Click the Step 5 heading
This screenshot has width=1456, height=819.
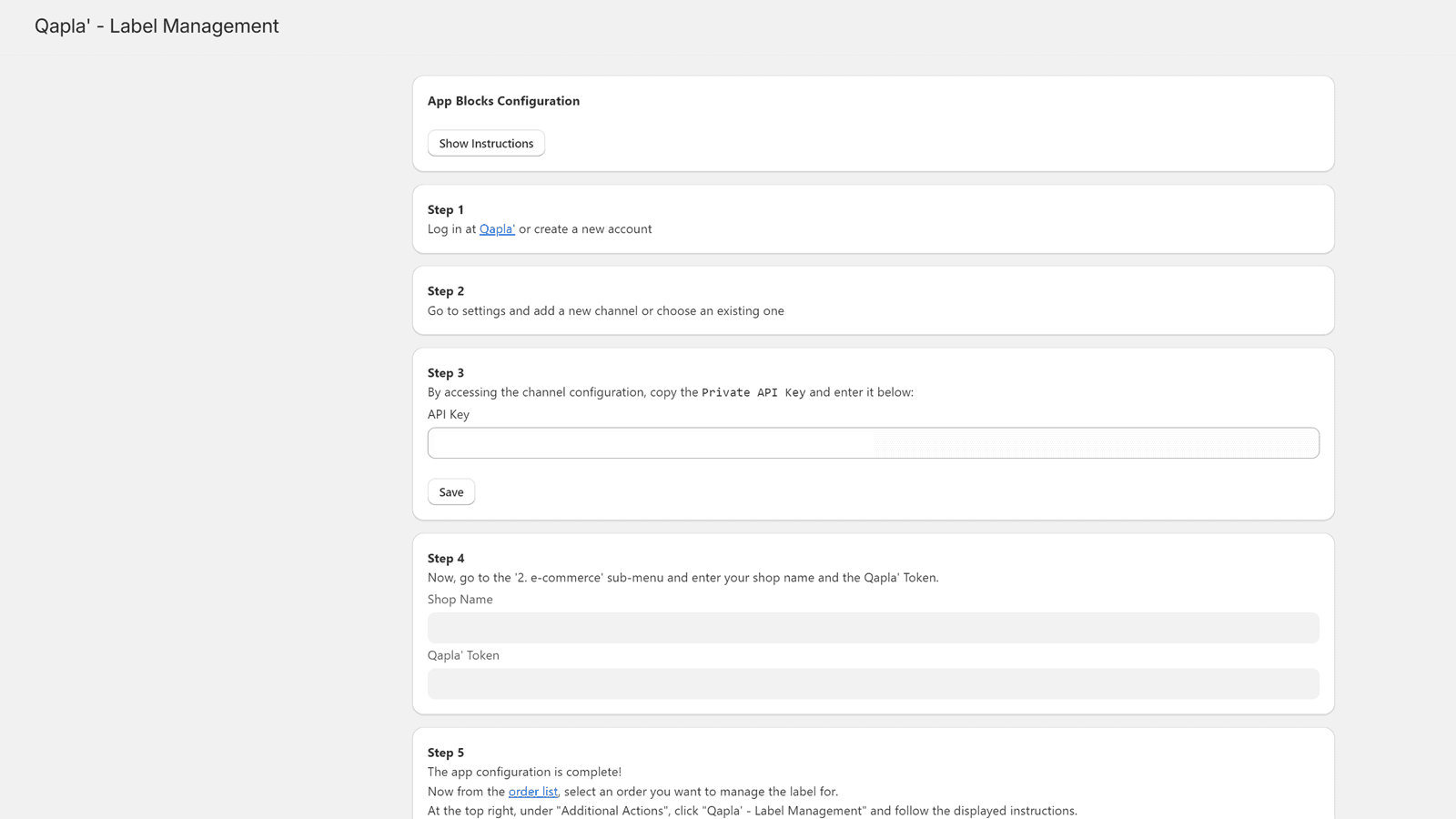coord(445,753)
